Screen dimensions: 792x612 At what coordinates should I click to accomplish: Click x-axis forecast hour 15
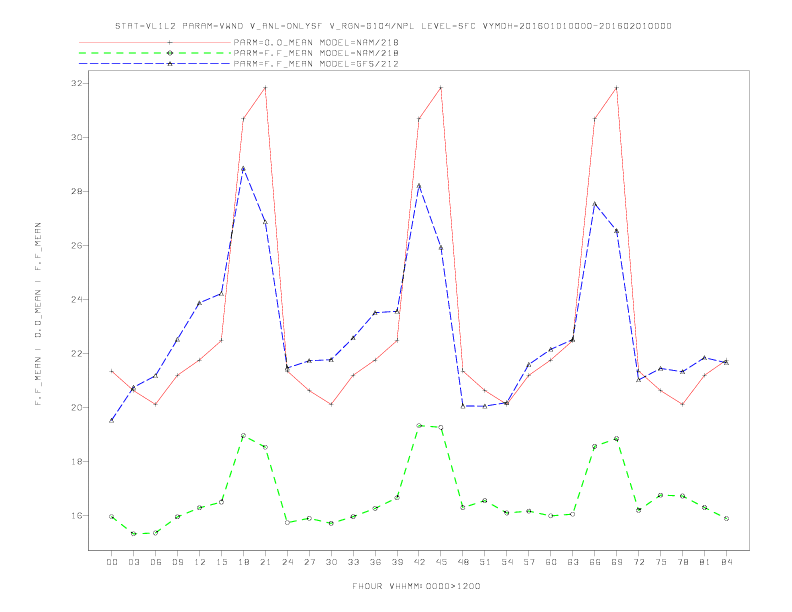[221, 562]
